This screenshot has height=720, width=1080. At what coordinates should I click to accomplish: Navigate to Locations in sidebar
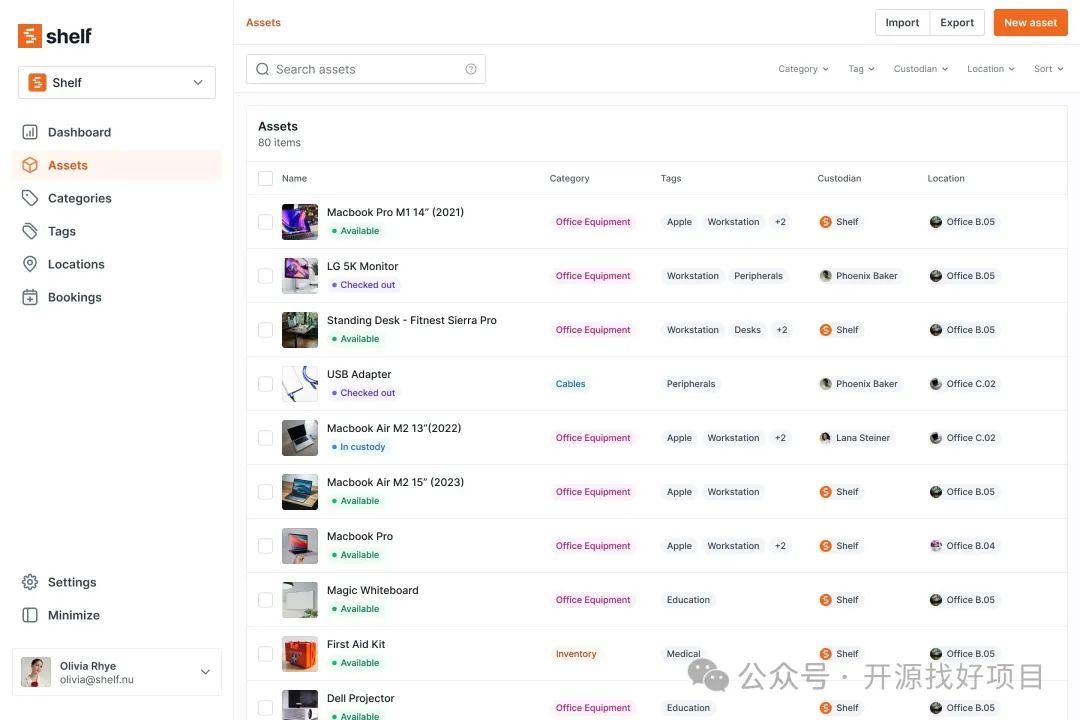coord(117,265)
